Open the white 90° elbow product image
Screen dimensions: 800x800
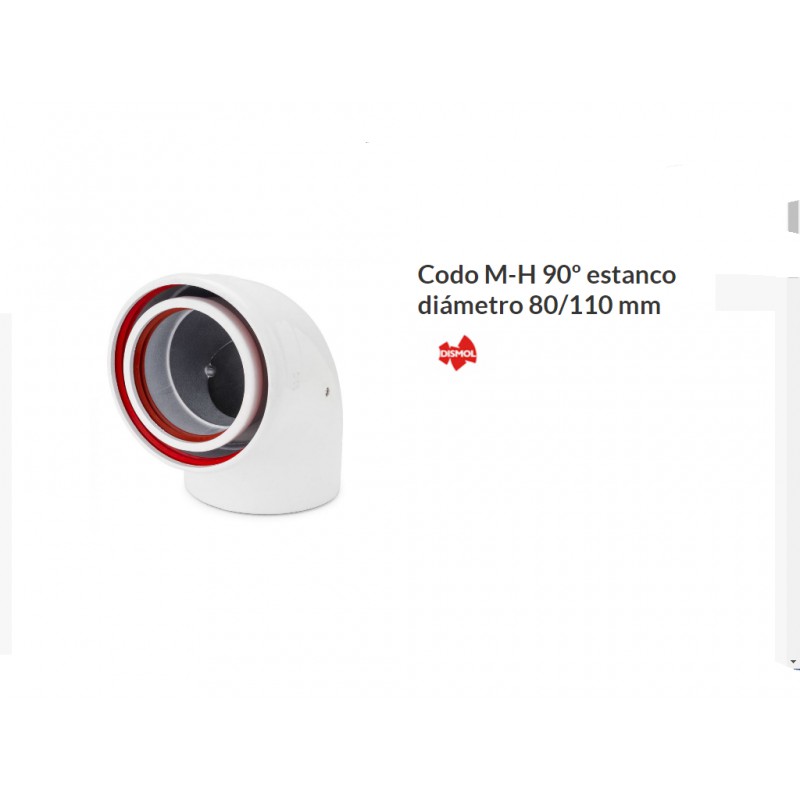[x=226, y=393]
